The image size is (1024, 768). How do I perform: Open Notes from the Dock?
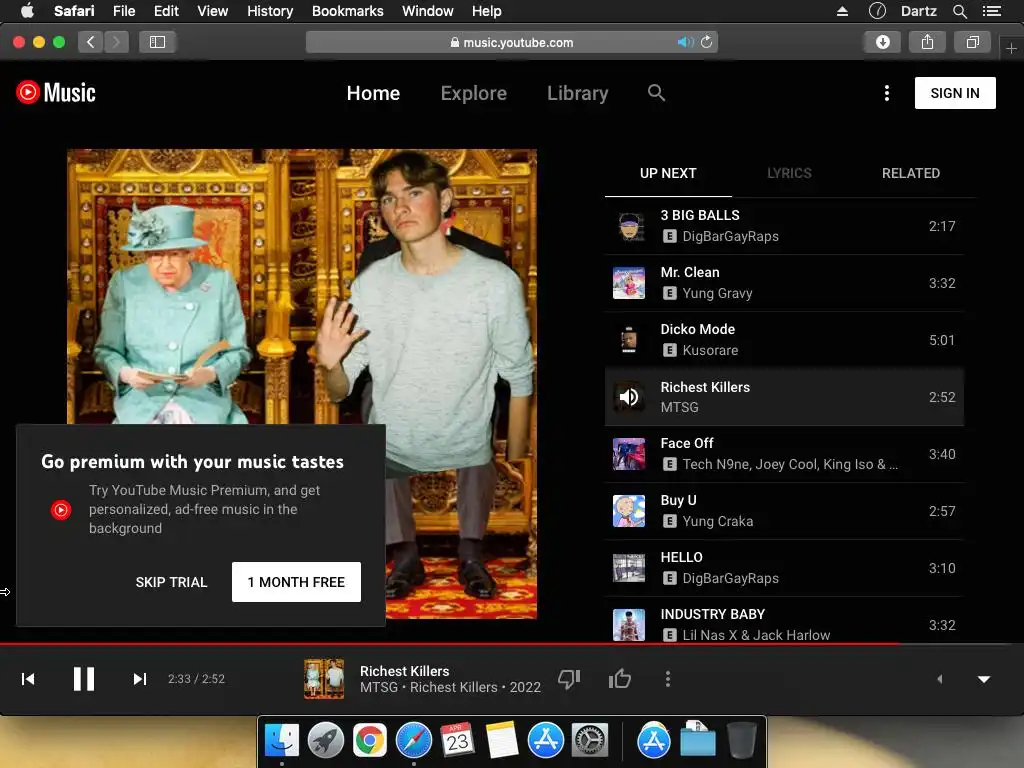tap(502, 740)
